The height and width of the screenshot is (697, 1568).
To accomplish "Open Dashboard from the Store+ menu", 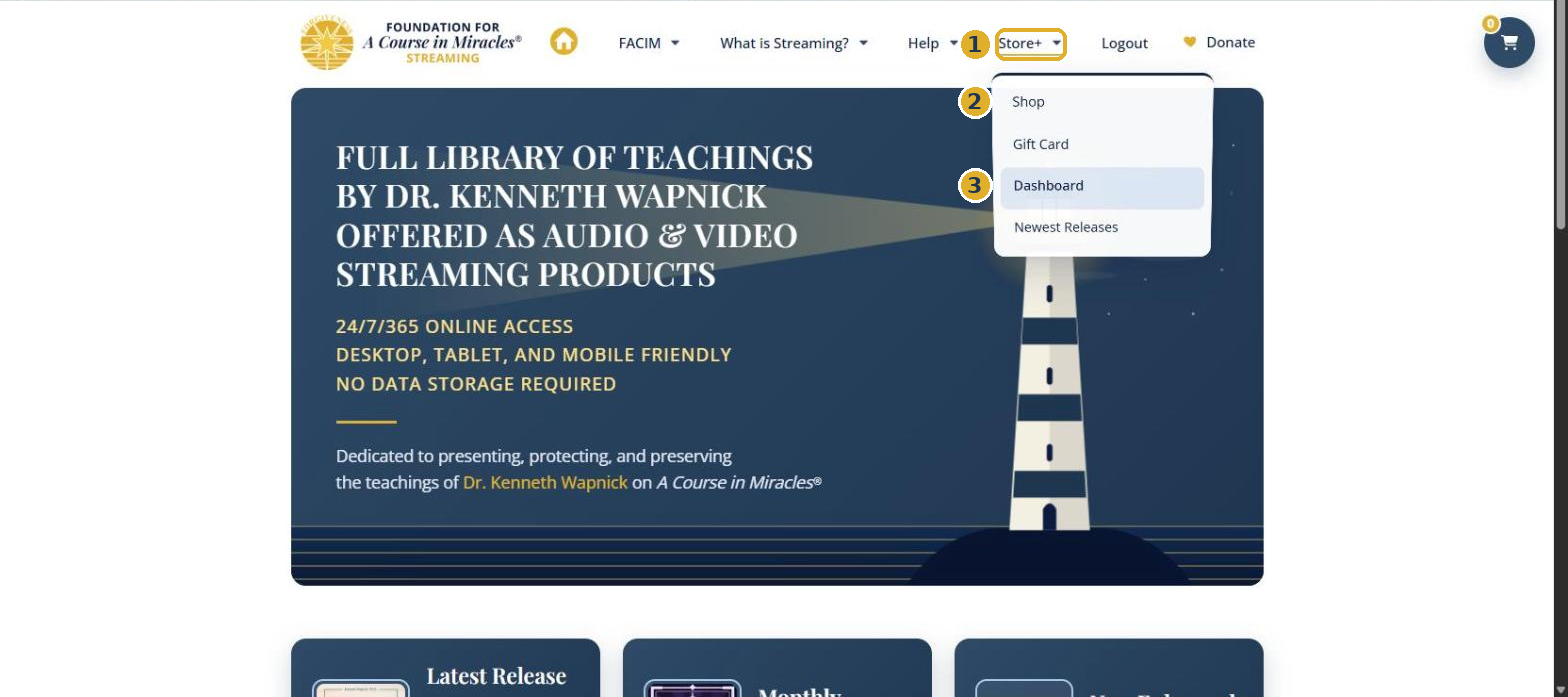I will click(1102, 186).
